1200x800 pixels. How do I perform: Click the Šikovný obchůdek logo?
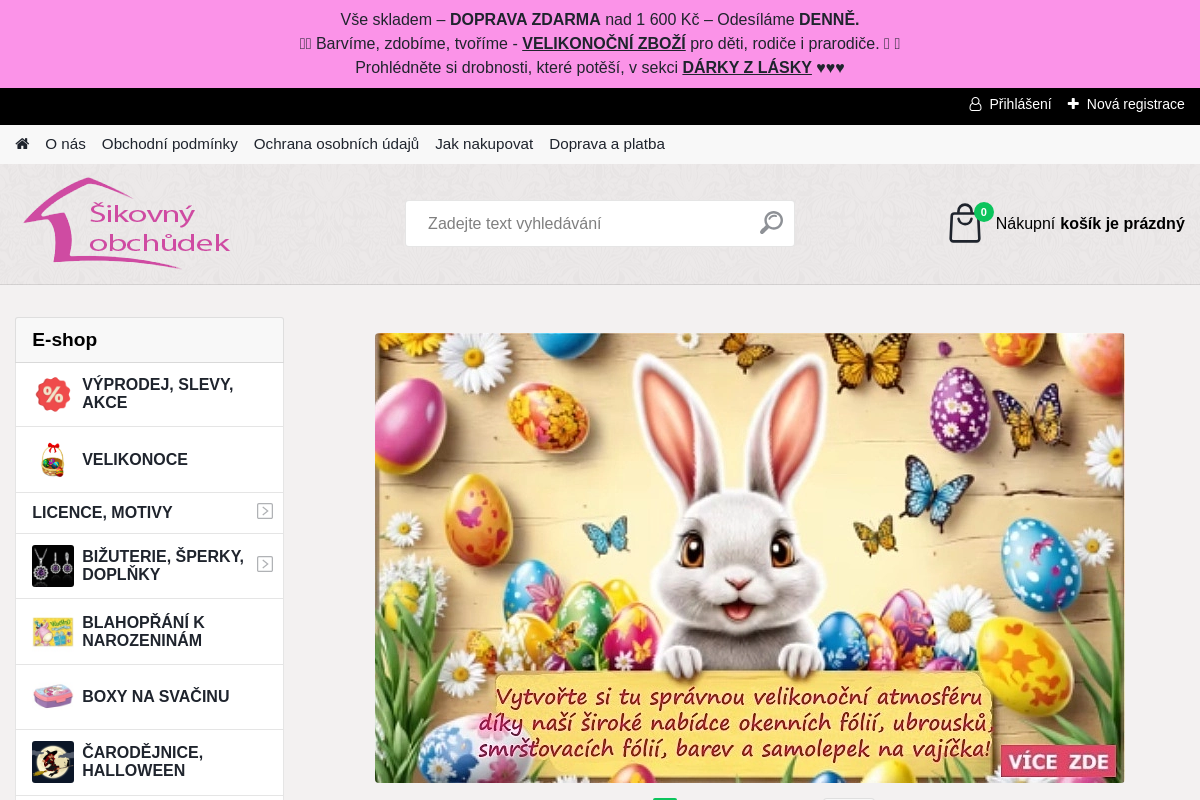(x=128, y=223)
